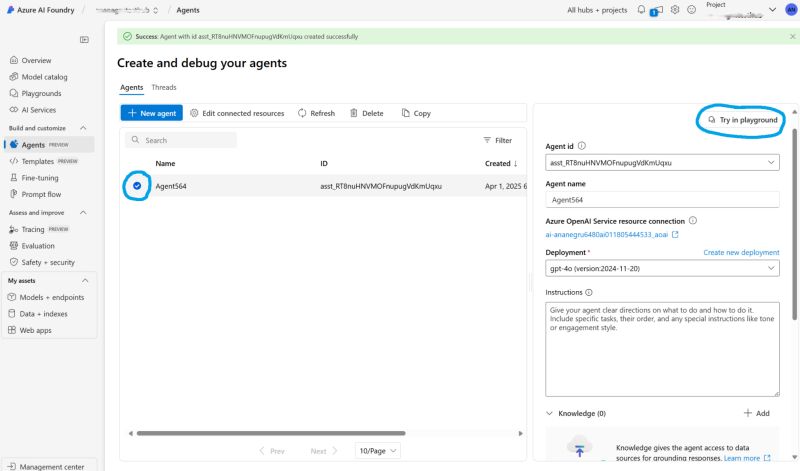Click the Agent564 name cell
The width and height of the screenshot is (800, 471).
(x=171, y=186)
